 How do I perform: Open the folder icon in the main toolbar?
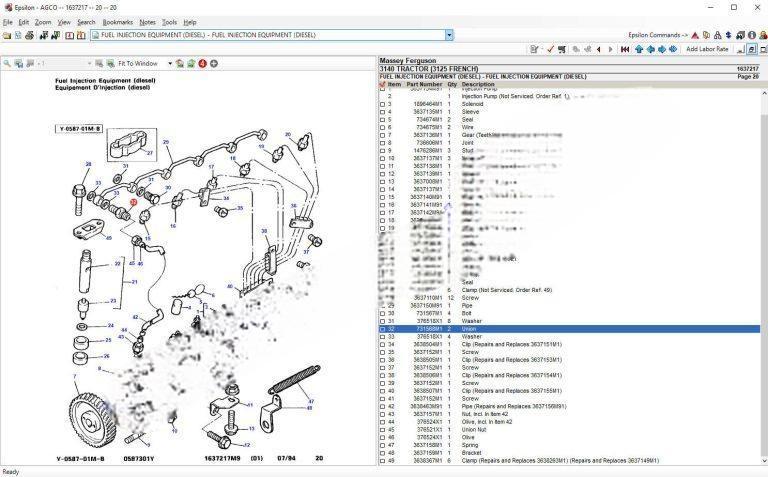tap(7, 35)
